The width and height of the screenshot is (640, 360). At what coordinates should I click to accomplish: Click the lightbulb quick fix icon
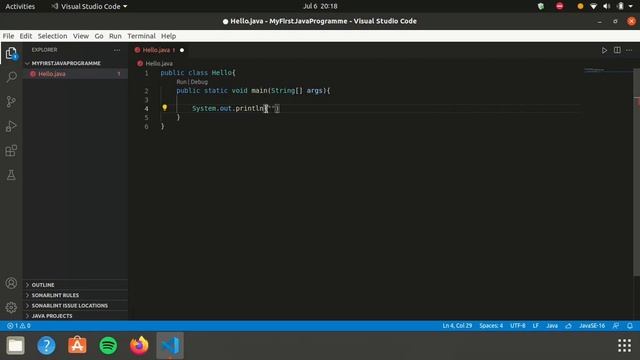point(164,108)
